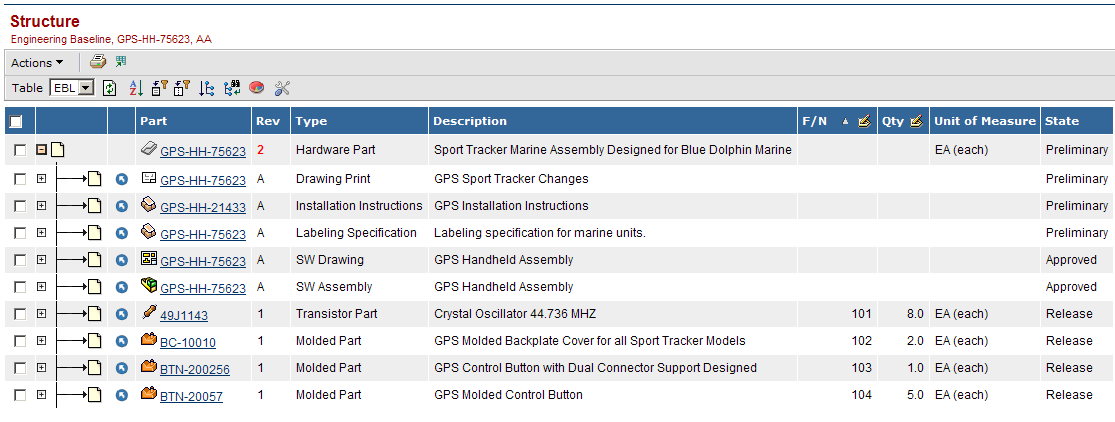
Task: Click the refresh table icon
Action: [110, 88]
